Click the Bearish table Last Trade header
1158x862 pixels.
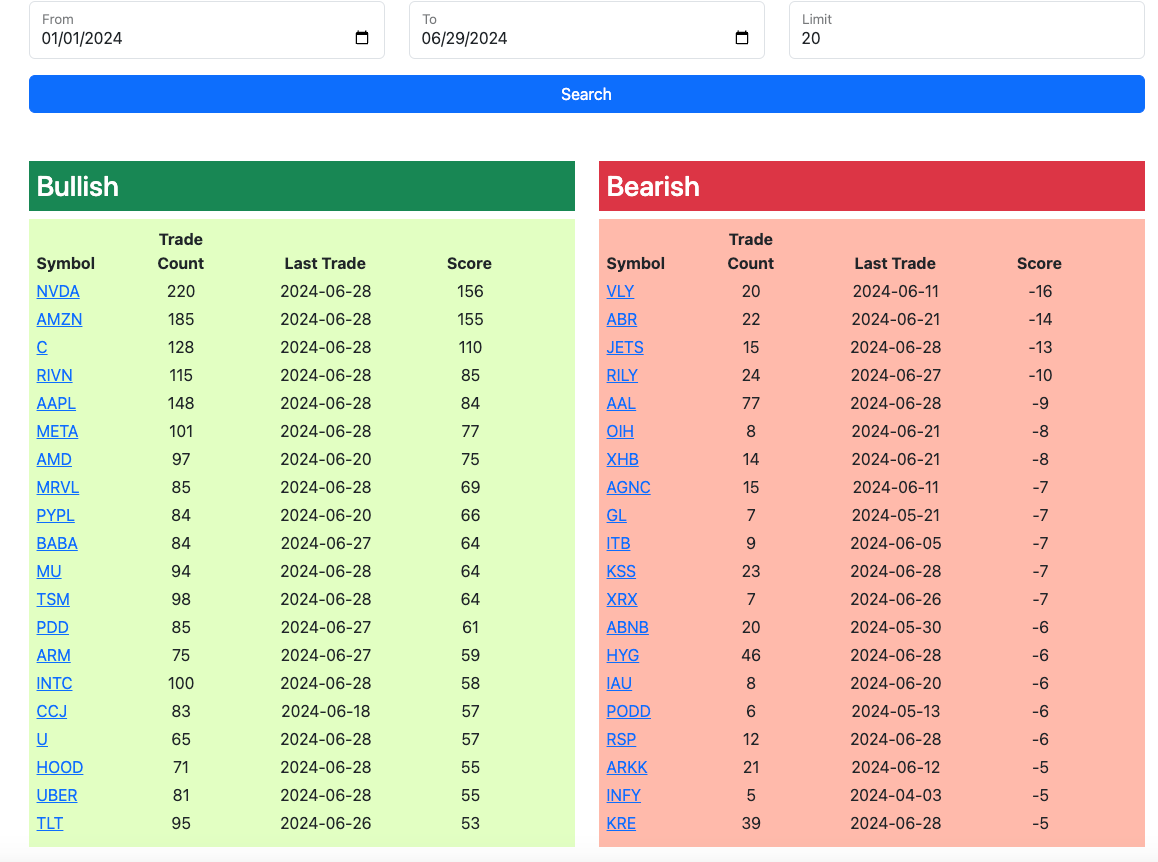pos(895,264)
